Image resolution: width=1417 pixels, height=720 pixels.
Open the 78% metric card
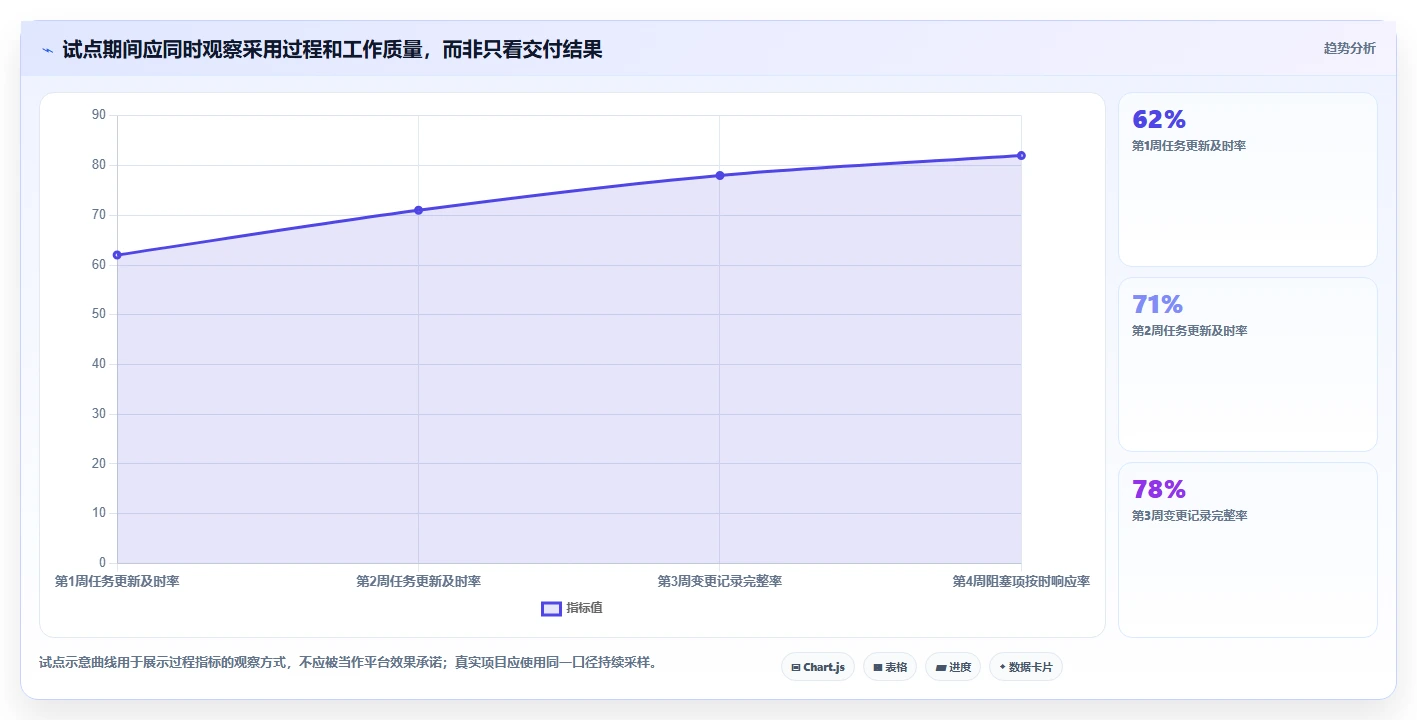(x=1248, y=550)
